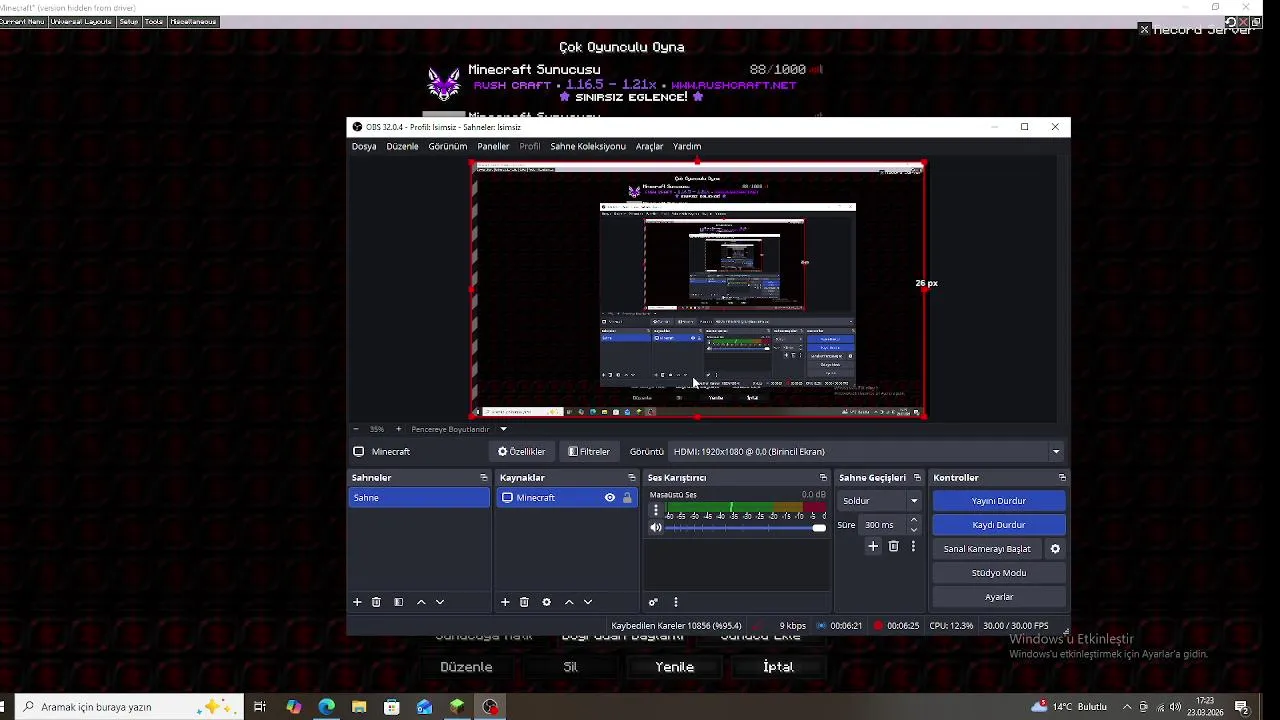The width and height of the screenshot is (1280, 720).
Task: Move source up in Kaynaklar list
Action: coord(569,602)
